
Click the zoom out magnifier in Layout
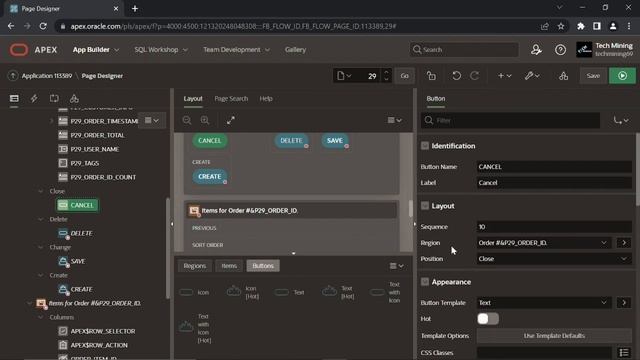point(187,120)
